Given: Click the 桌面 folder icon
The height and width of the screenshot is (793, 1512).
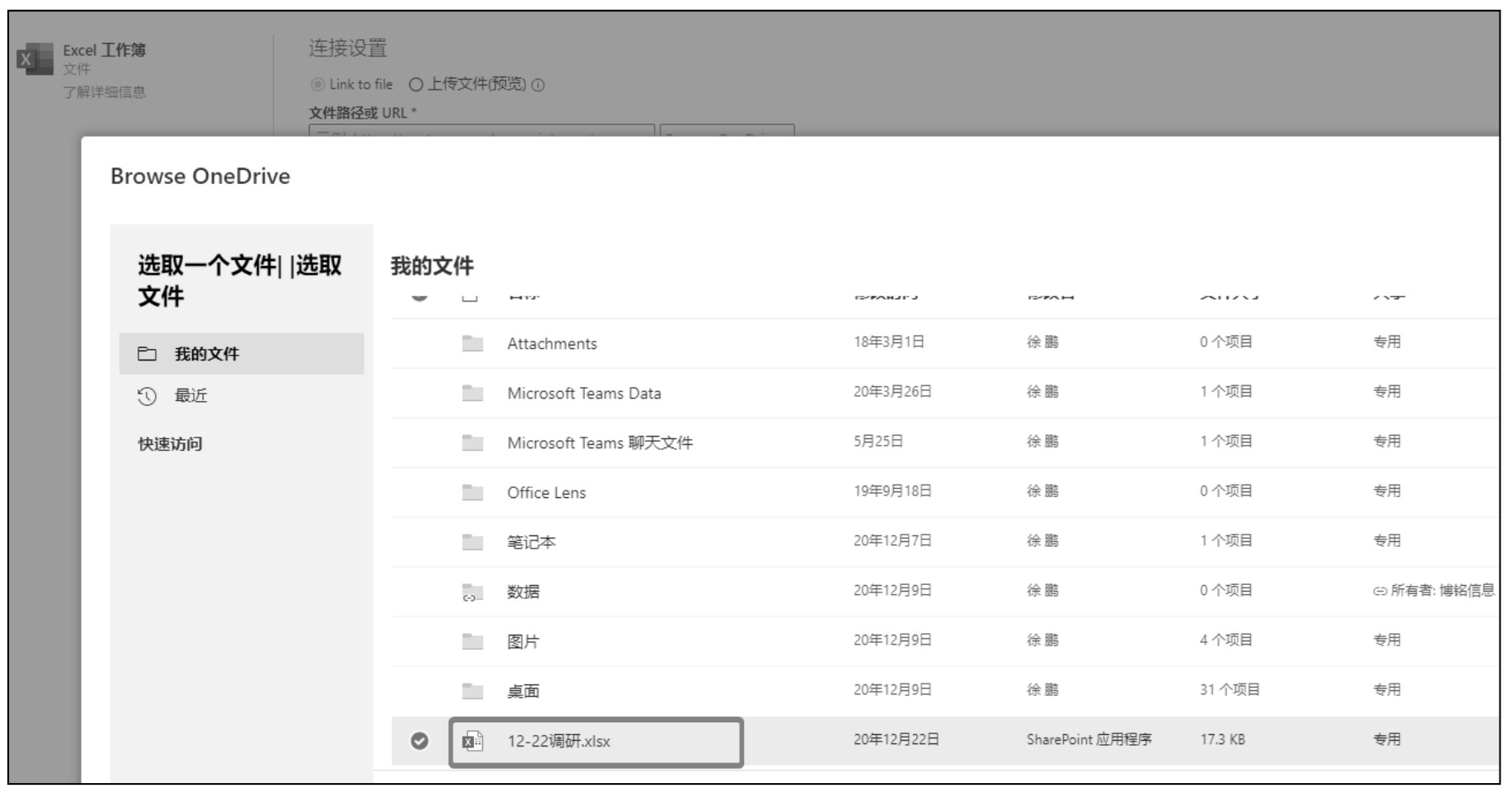Looking at the screenshot, I should point(472,691).
